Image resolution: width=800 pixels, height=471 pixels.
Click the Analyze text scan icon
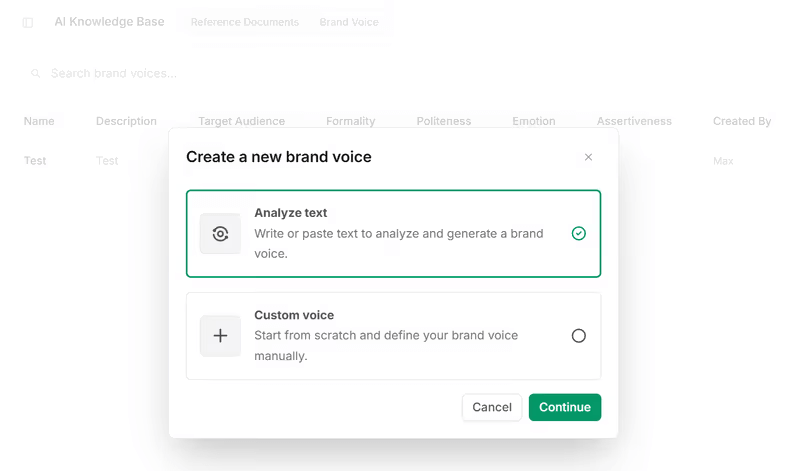pos(220,234)
